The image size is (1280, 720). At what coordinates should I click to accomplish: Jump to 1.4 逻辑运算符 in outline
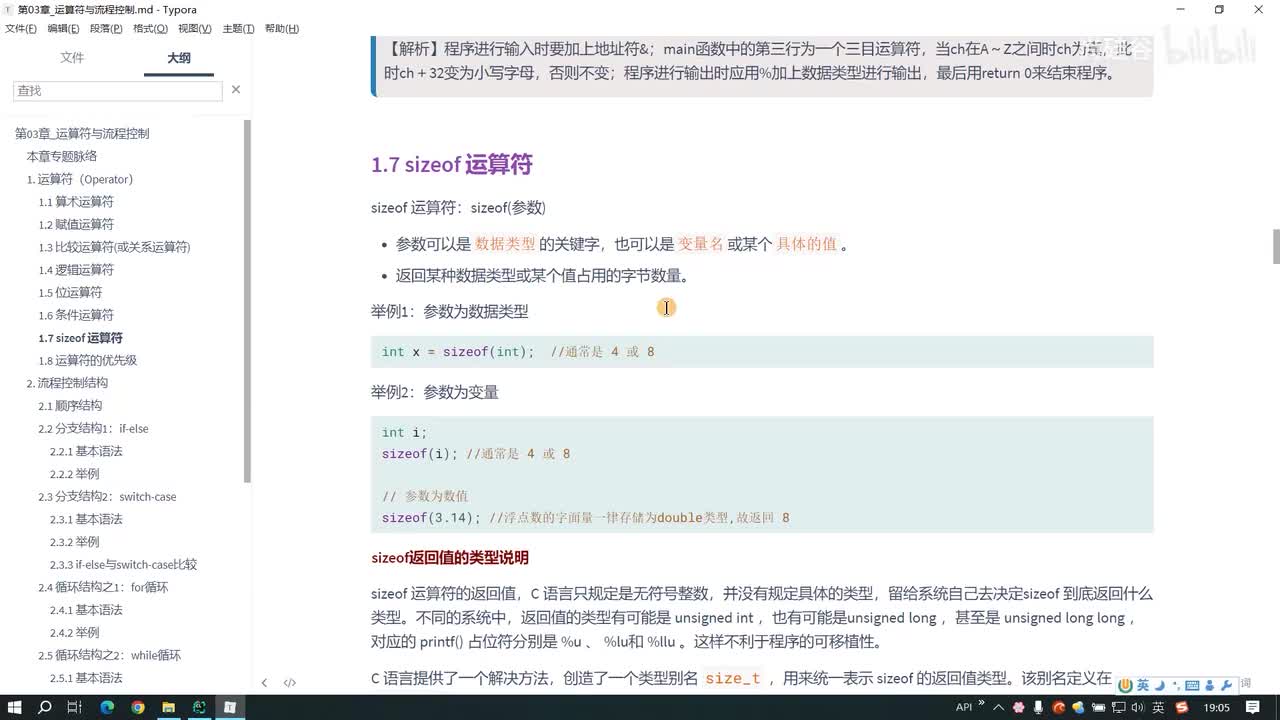coord(76,270)
